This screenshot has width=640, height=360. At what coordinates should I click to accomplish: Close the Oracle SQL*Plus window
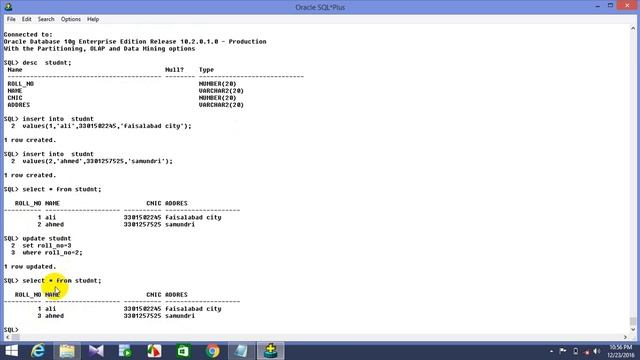tap(628, 5)
